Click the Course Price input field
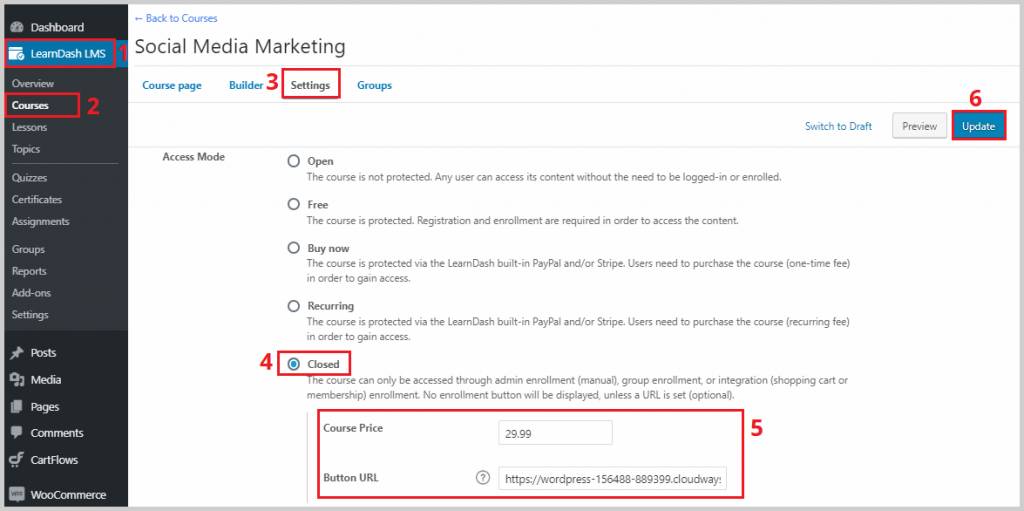Image resolution: width=1024 pixels, height=511 pixels. point(555,433)
